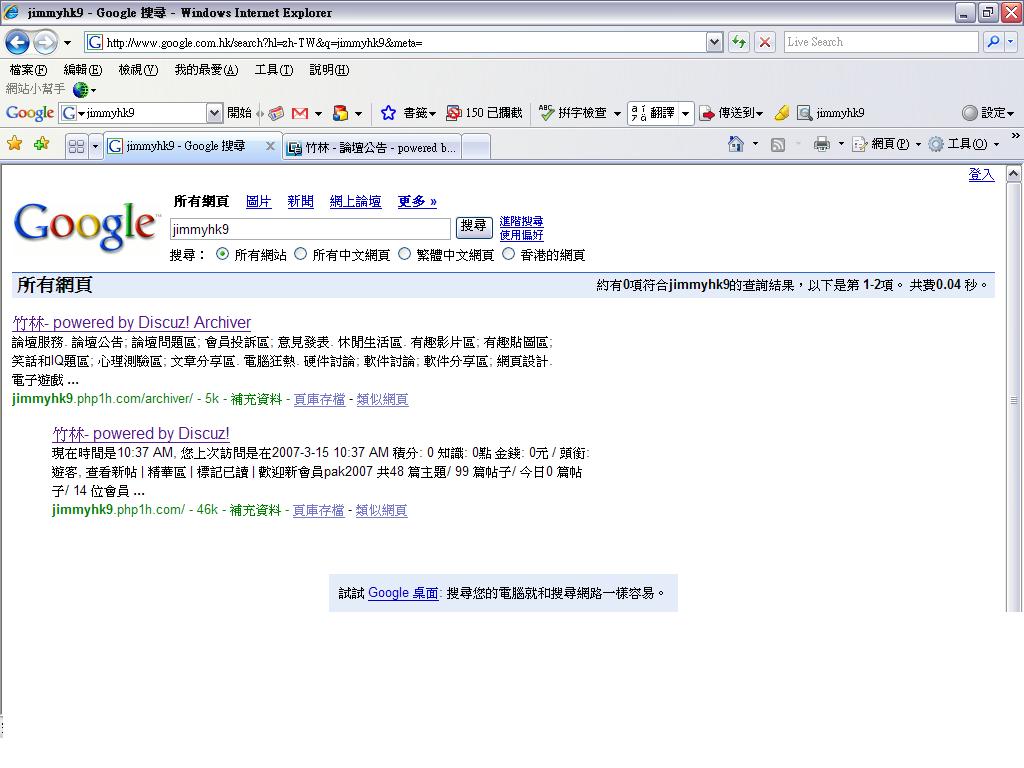Print the page with the printer icon
This screenshot has width=1024, height=768.
822,144
